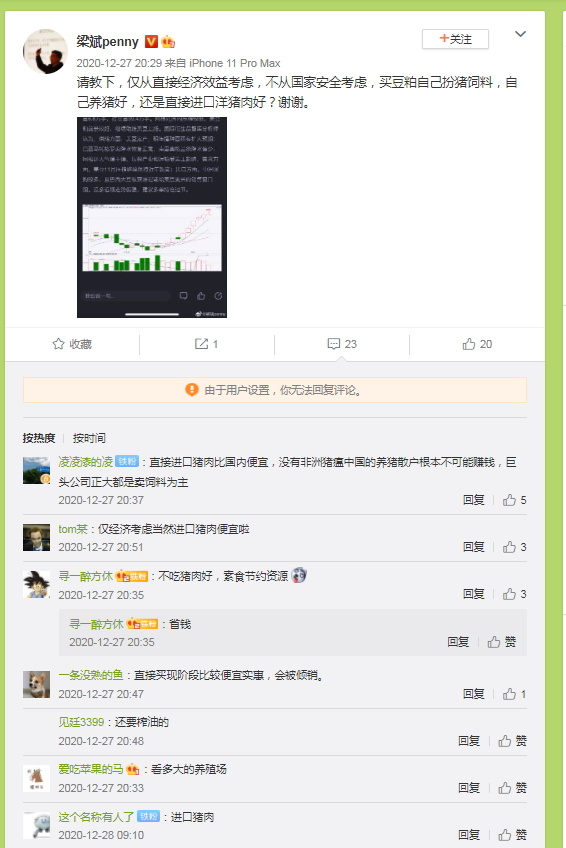Click 回复 on tom莱's comment
The height and width of the screenshot is (848, 566).
pos(474,547)
